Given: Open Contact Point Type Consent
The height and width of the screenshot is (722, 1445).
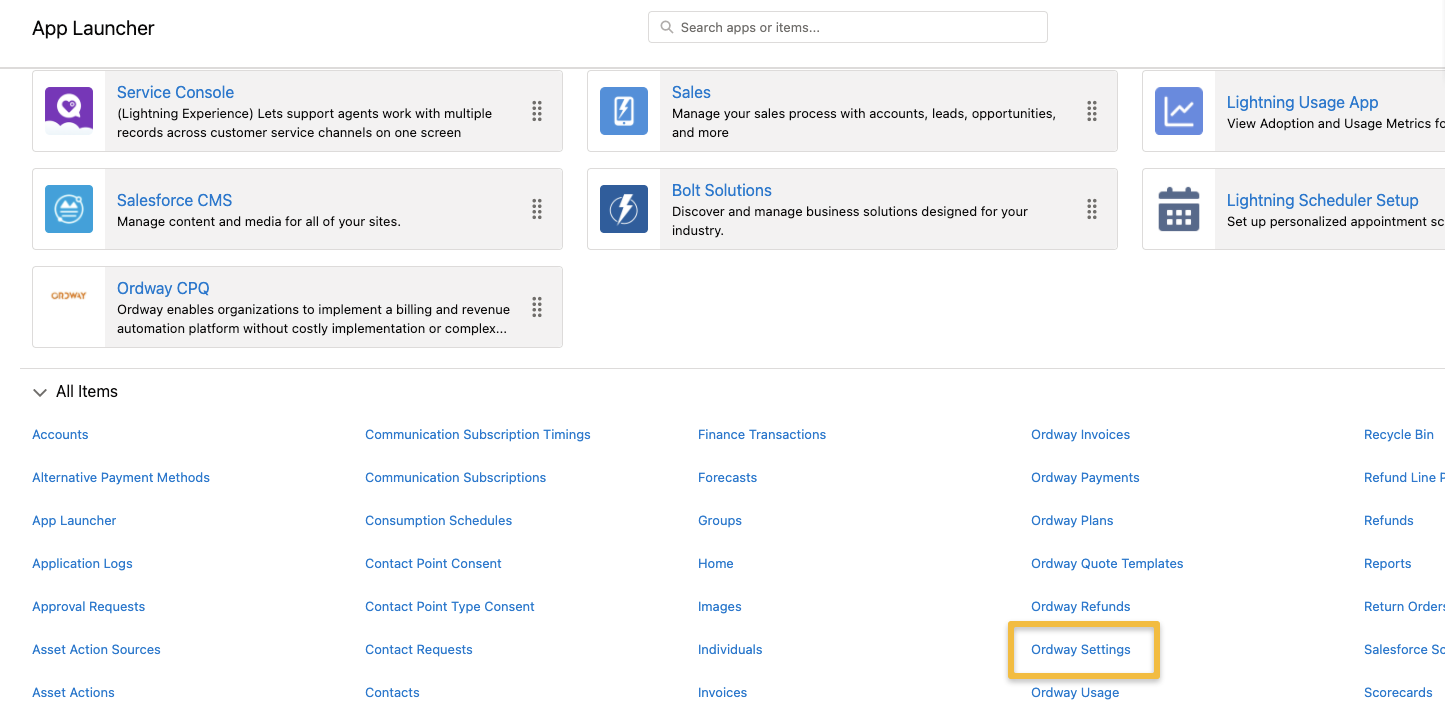Looking at the screenshot, I should click(450, 606).
